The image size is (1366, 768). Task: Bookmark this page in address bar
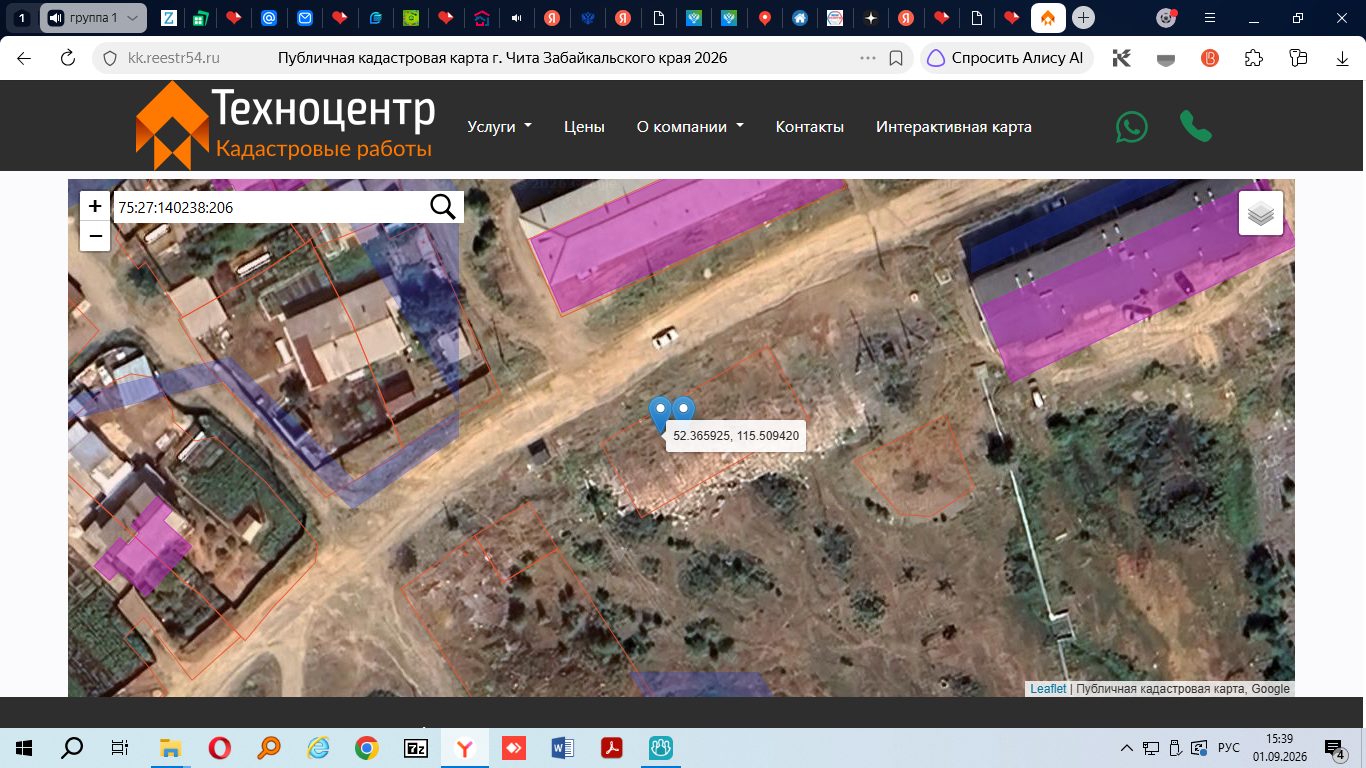tap(897, 58)
